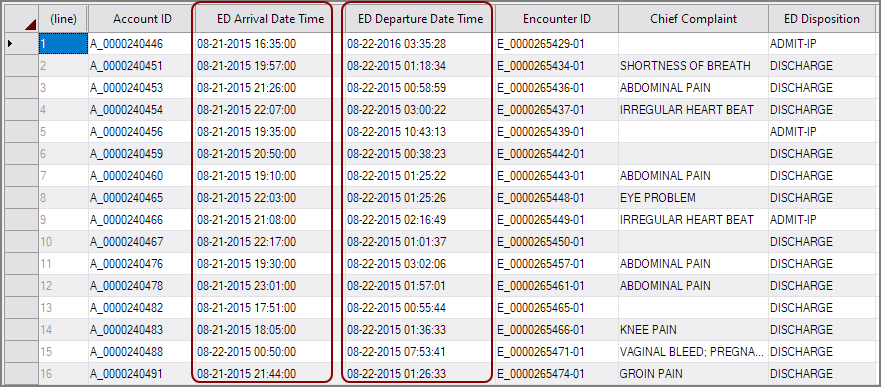Select the highlighted line 1 cell
This screenshot has width=881, height=387.
pos(63,43)
